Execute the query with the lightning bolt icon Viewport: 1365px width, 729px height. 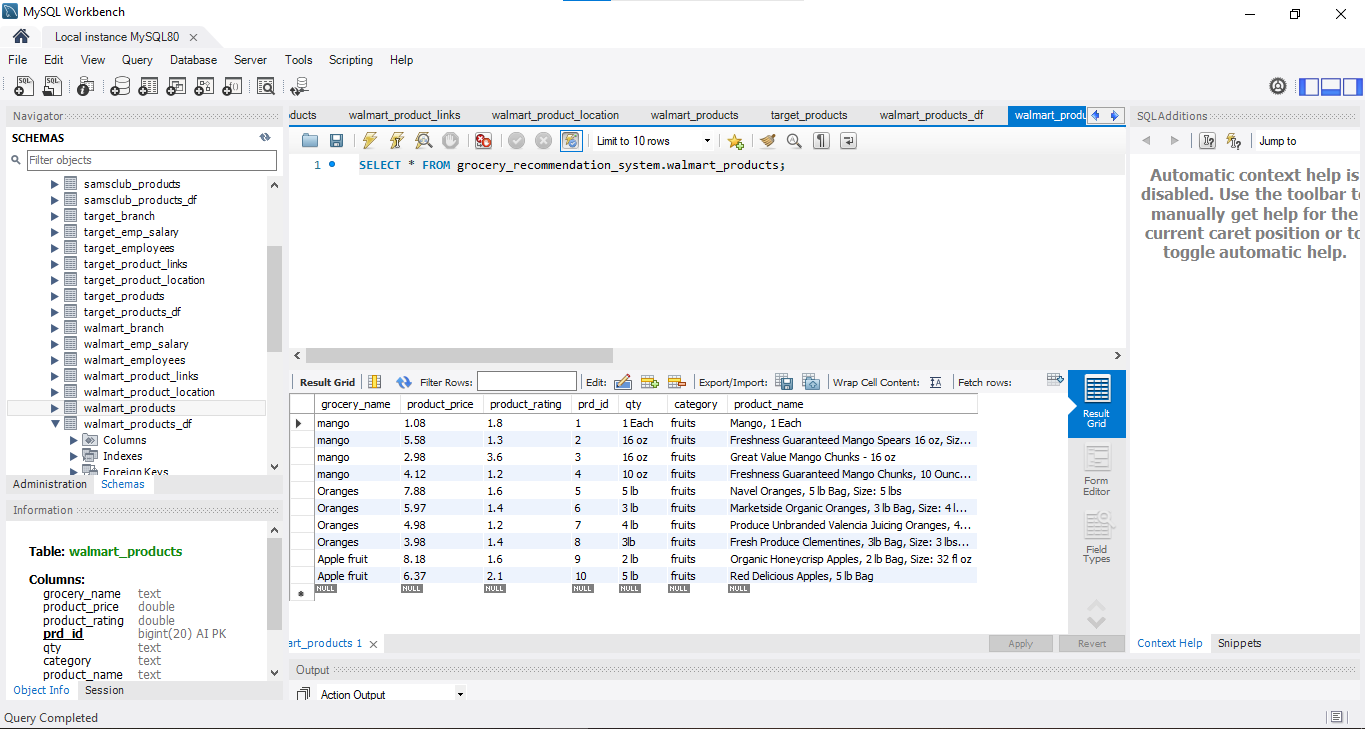[369, 140]
